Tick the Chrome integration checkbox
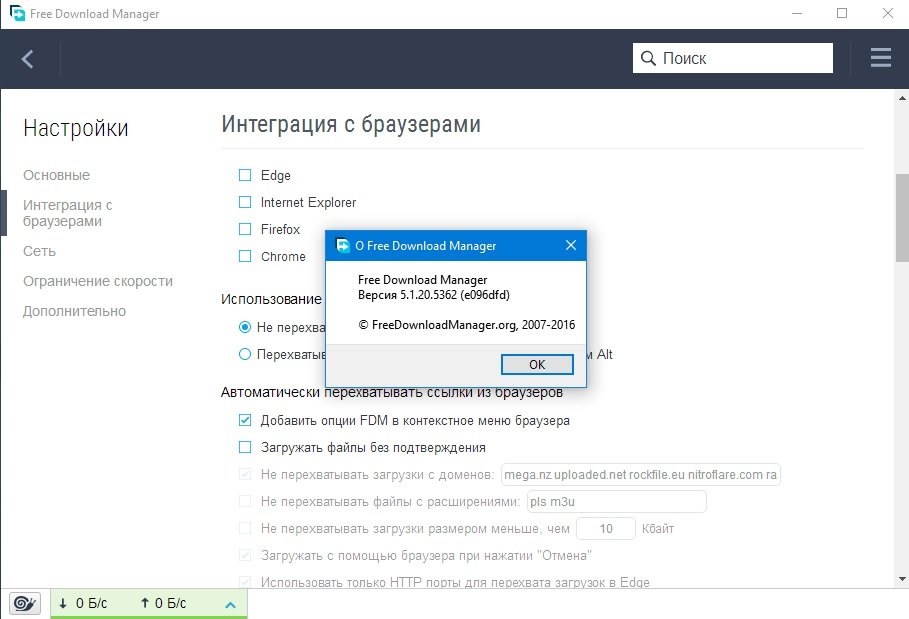The width and height of the screenshot is (909, 619). click(x=245, y=256)
